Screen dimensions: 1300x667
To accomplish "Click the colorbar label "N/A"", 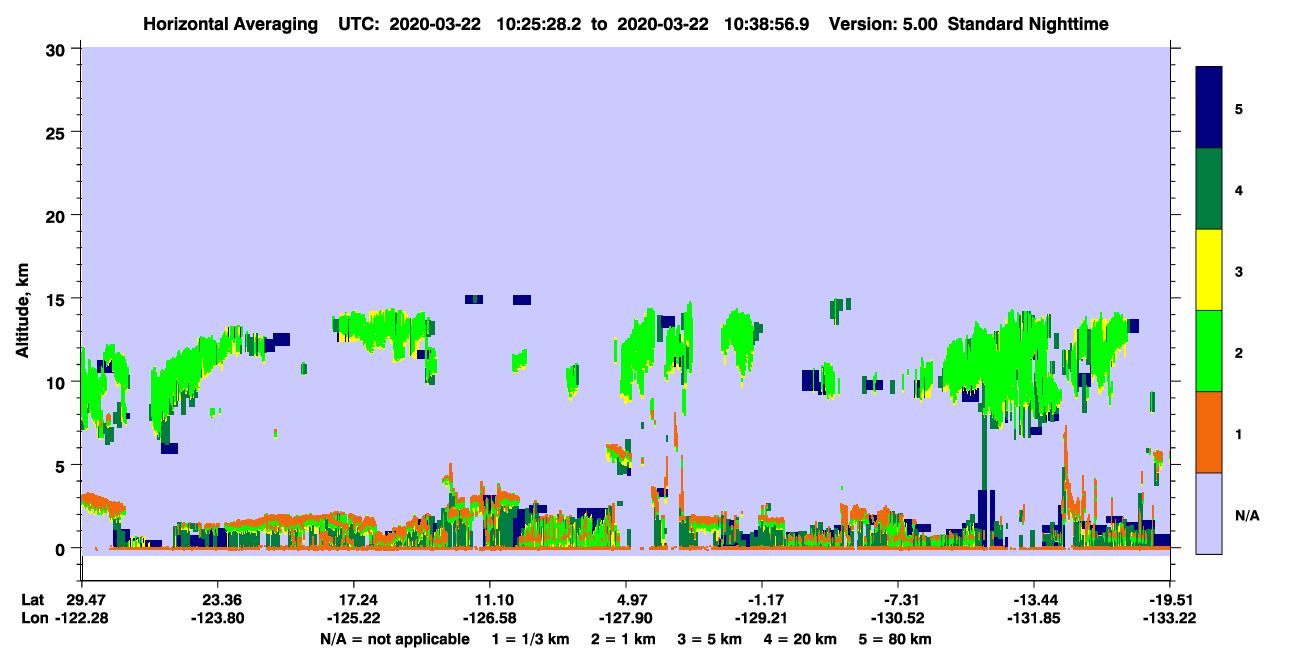I will [x=1247, y=515].
